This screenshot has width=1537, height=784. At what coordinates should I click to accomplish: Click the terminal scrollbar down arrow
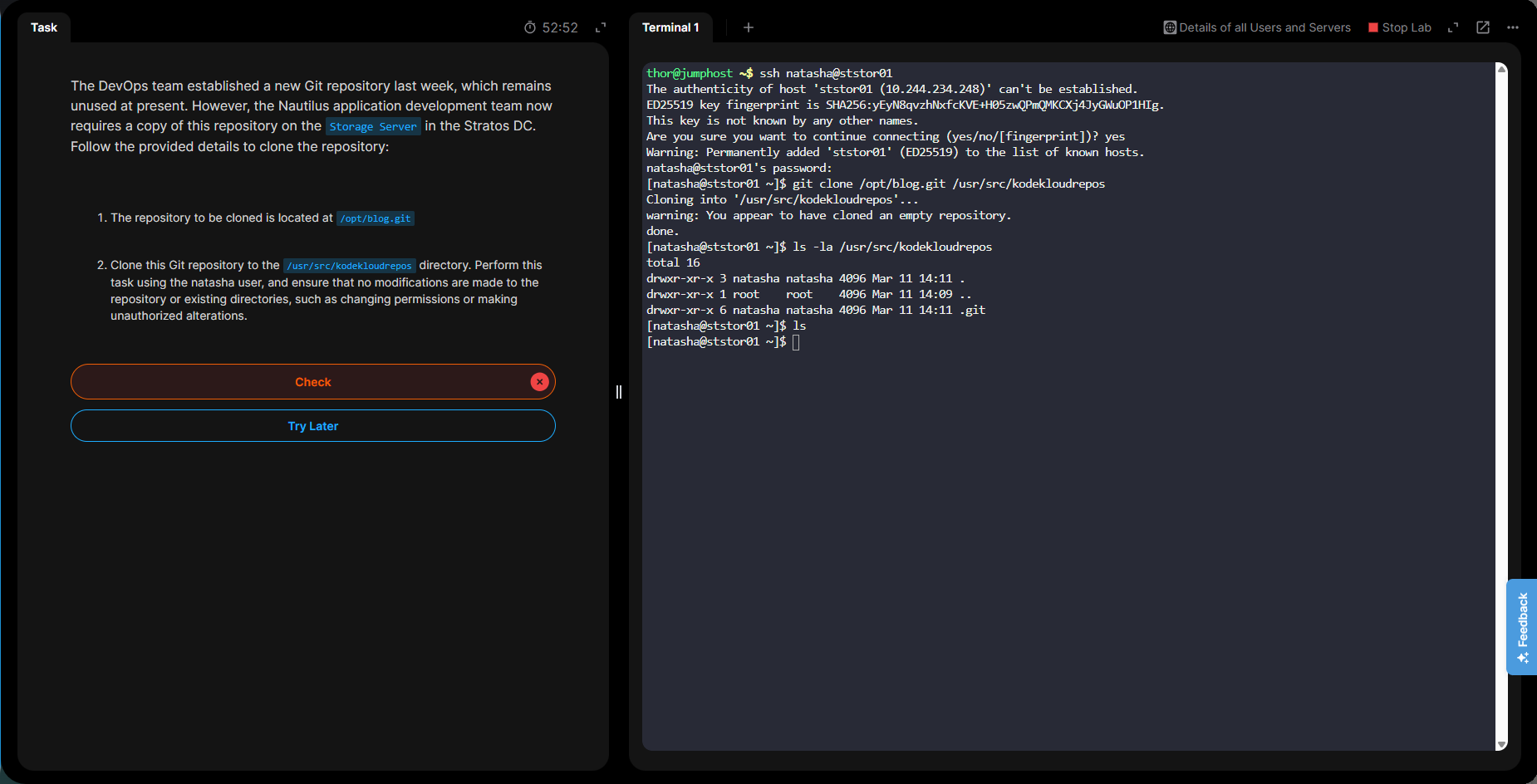[x=1501, y=745]
